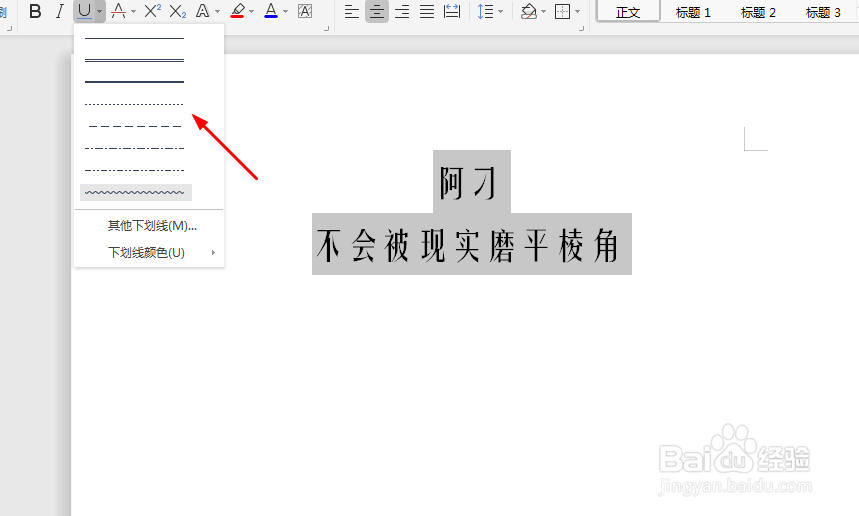Open highlight color dropdown arrow
This screenshot has height=516, width=859.
251,12
